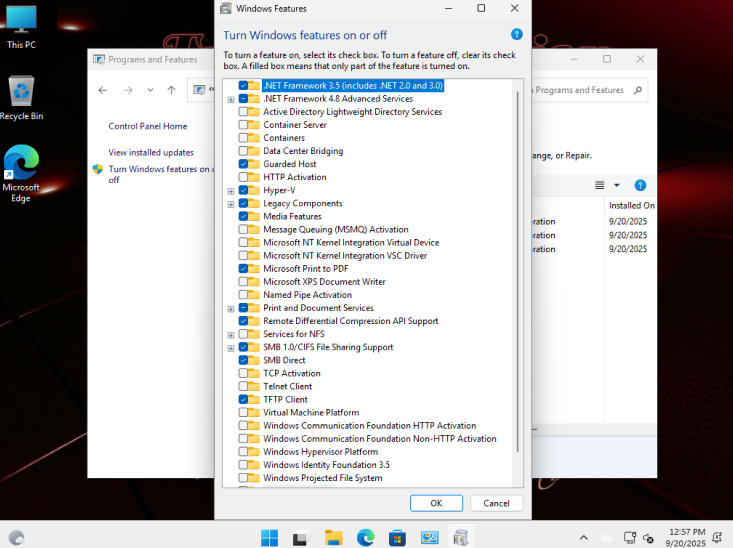Click the Search Programs and Features field

pos(580,90)
